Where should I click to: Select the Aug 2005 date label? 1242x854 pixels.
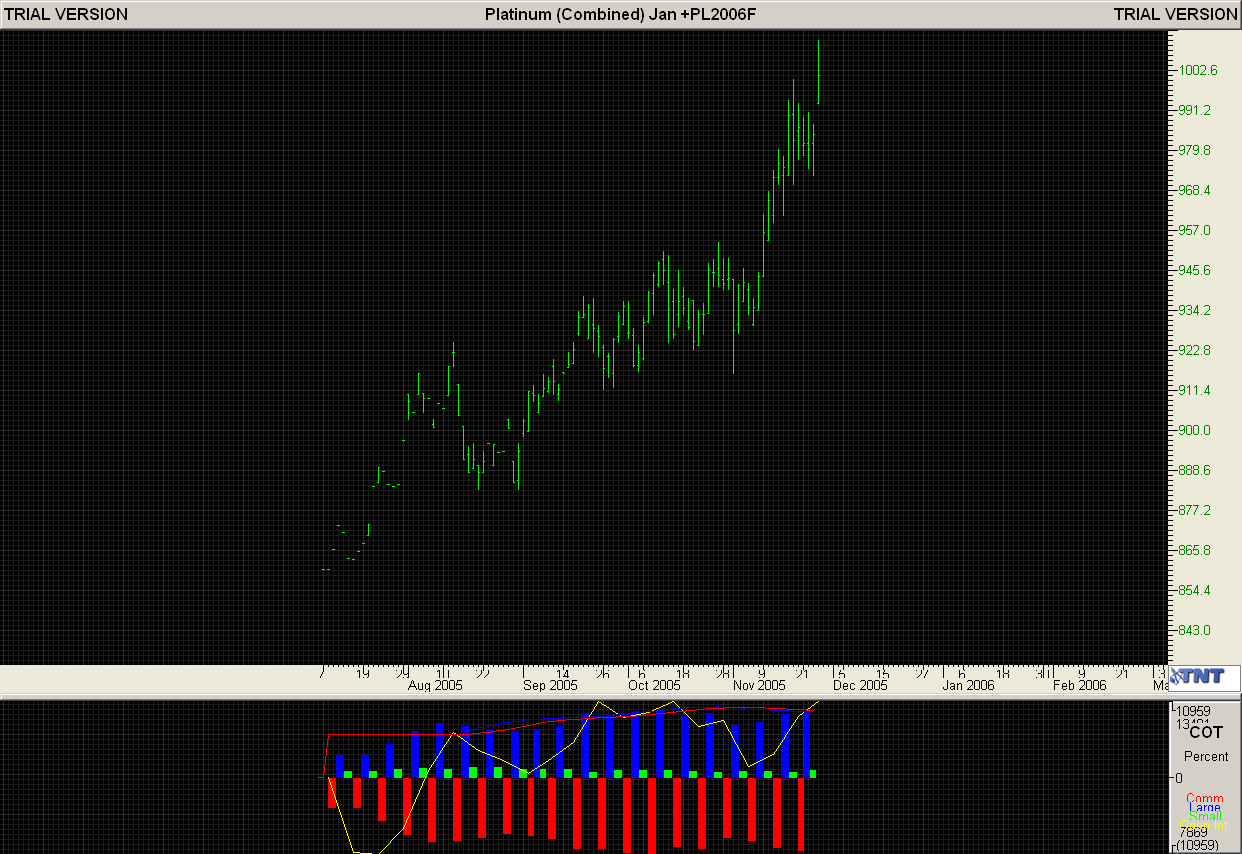click(435, 686)
